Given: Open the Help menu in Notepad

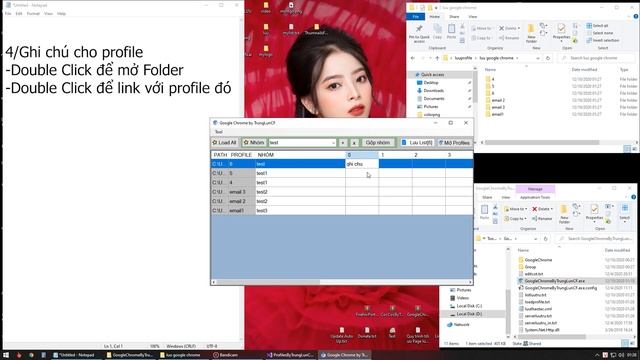Looking at the screenshot, I should click(x=61, y=13).
